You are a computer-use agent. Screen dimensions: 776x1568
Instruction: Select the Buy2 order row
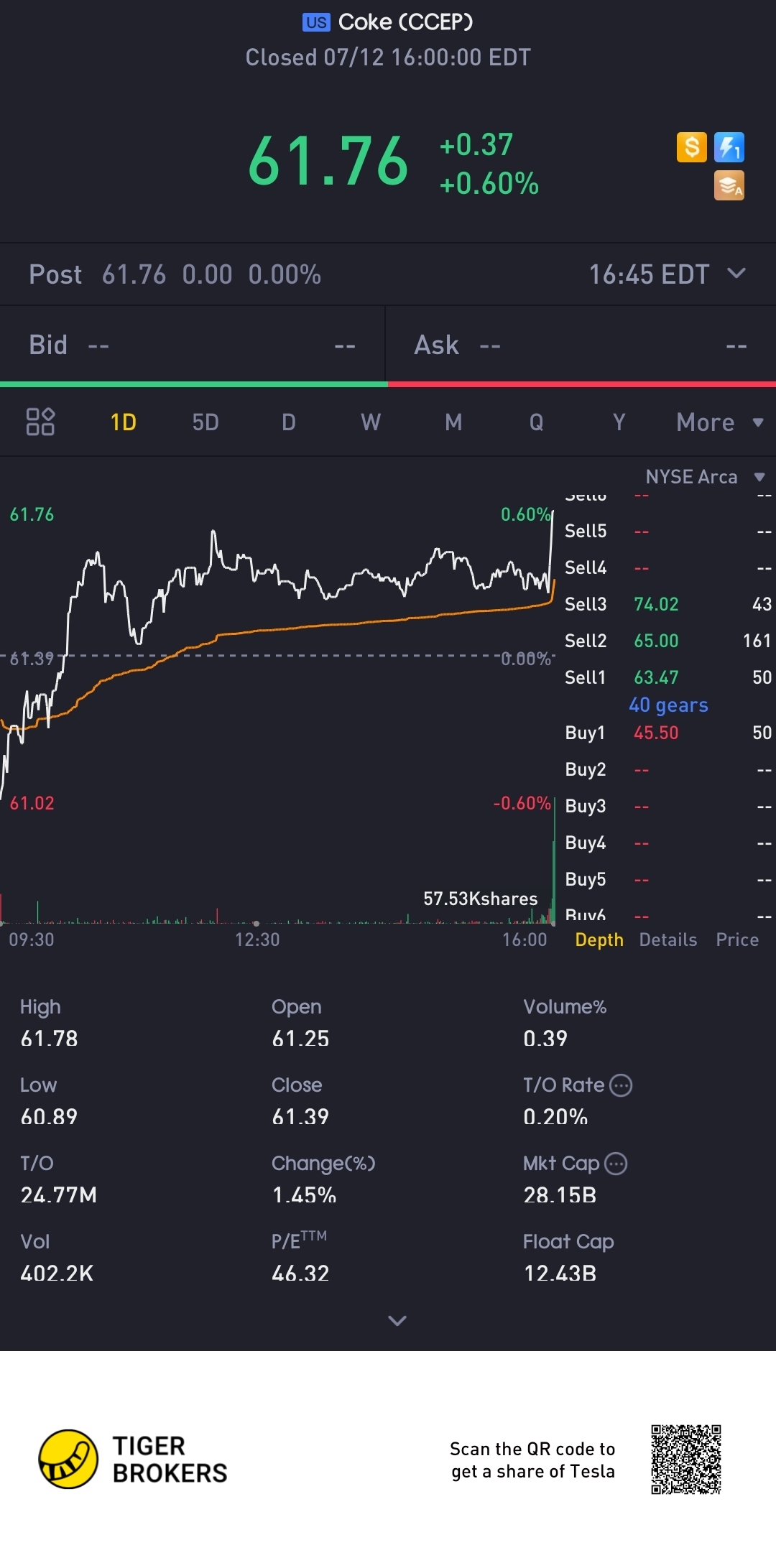(x=668, y=769)
